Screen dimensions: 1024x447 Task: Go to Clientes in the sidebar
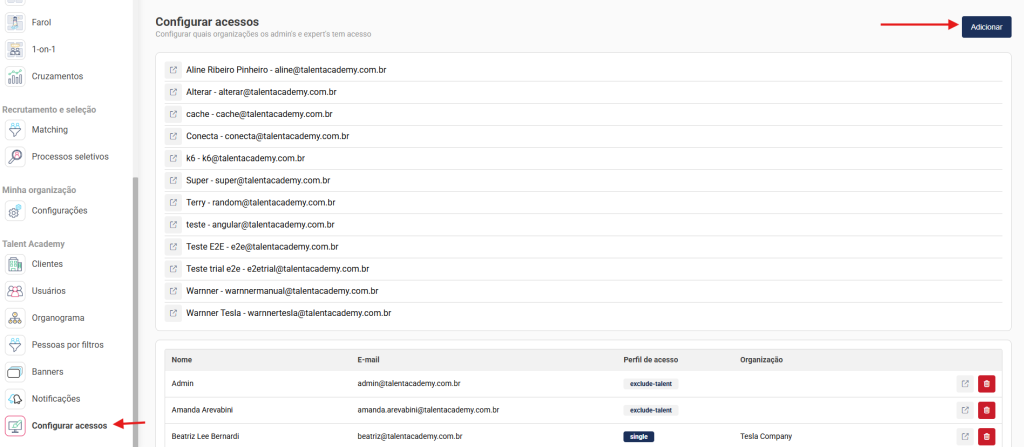(x=16, y=264)
